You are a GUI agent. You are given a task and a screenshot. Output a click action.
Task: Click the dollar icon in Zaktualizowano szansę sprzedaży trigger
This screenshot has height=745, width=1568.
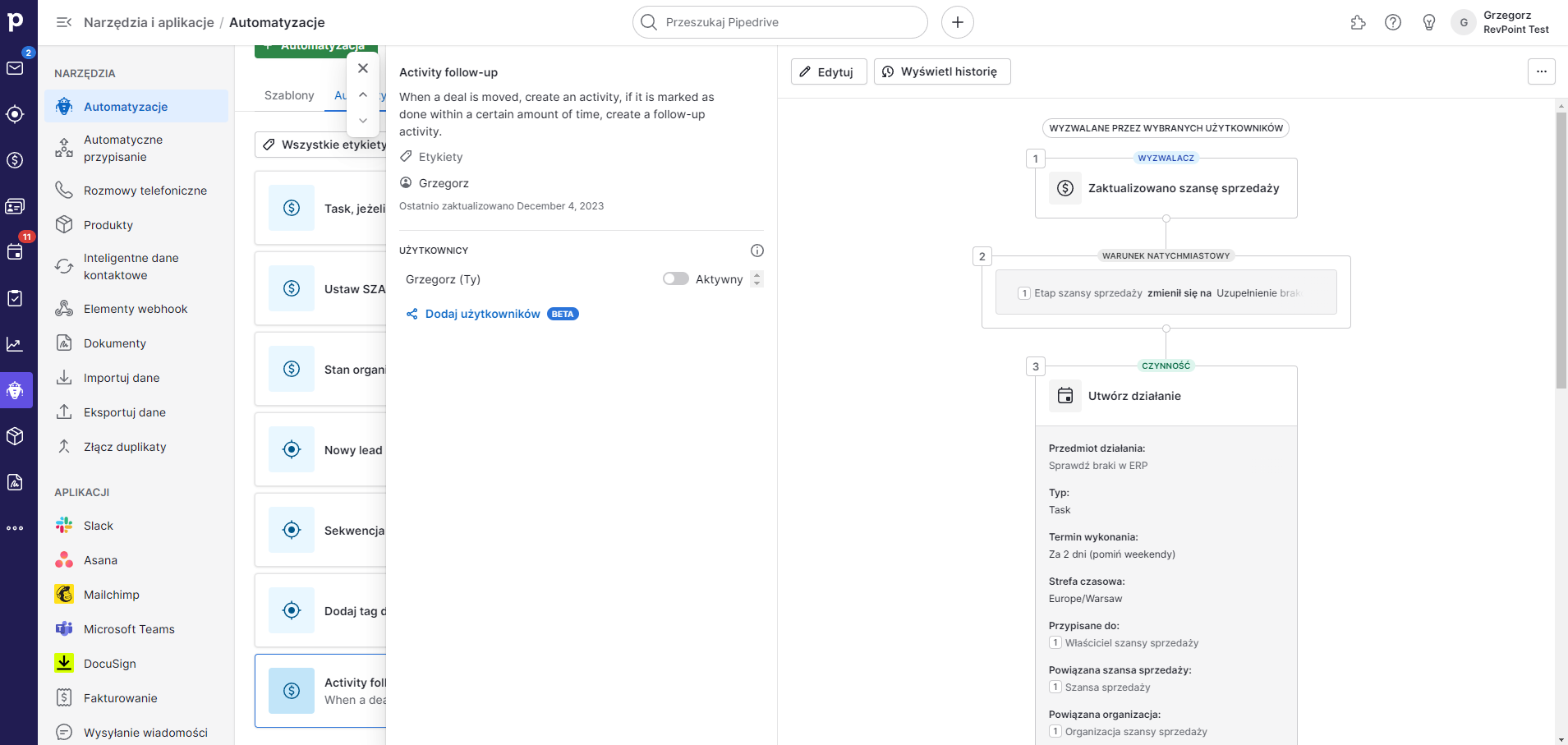pyautogui.click(x=1065, y=188)
